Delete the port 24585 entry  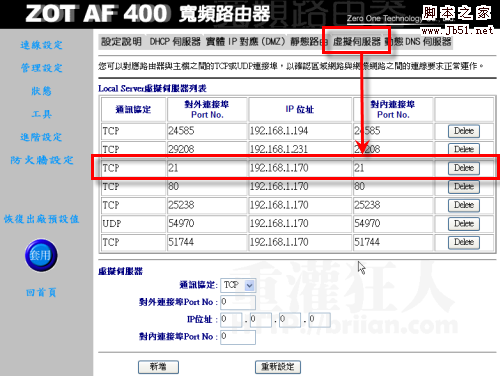coord(464,131)
